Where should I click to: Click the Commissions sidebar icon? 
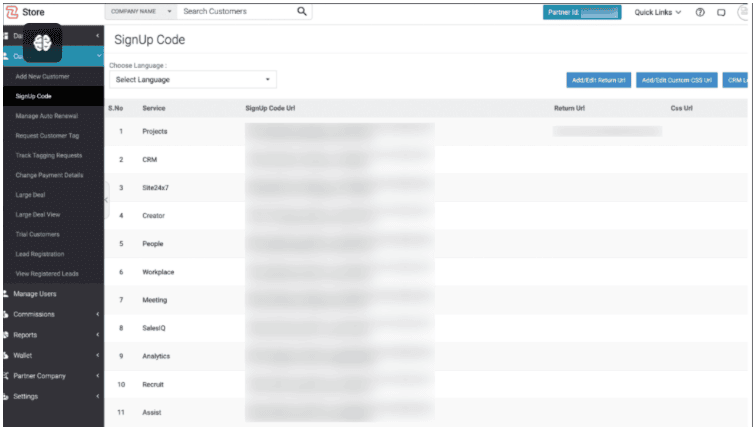[x=6, y=314]
